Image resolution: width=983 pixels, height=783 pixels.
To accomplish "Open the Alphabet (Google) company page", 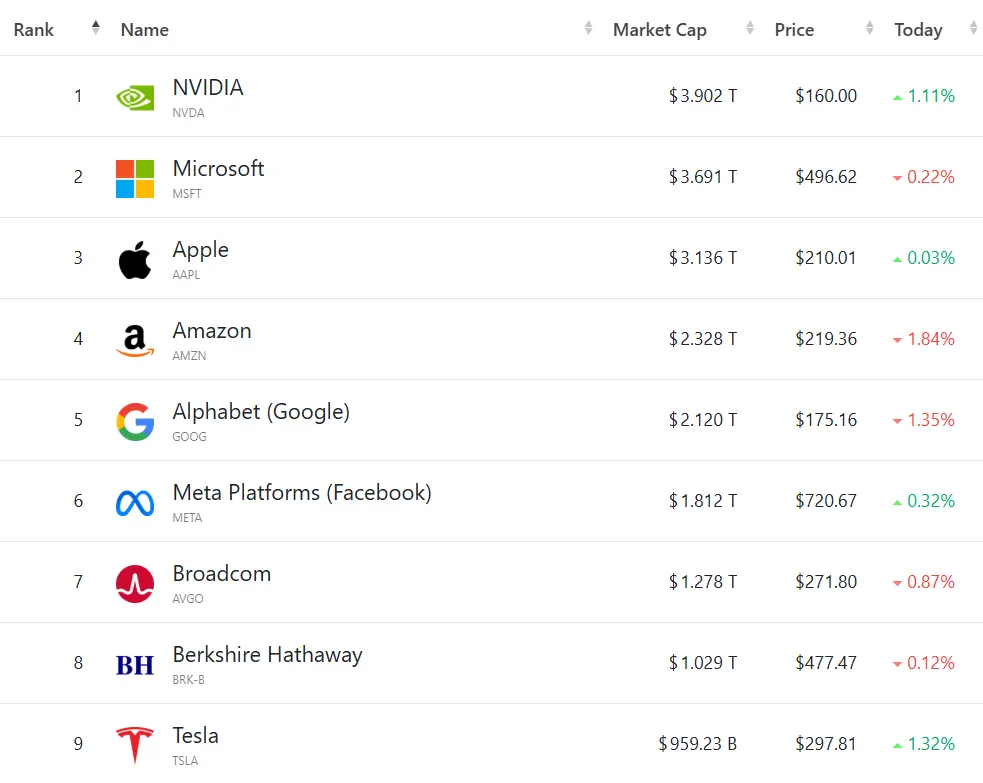I will click(261, 412).
